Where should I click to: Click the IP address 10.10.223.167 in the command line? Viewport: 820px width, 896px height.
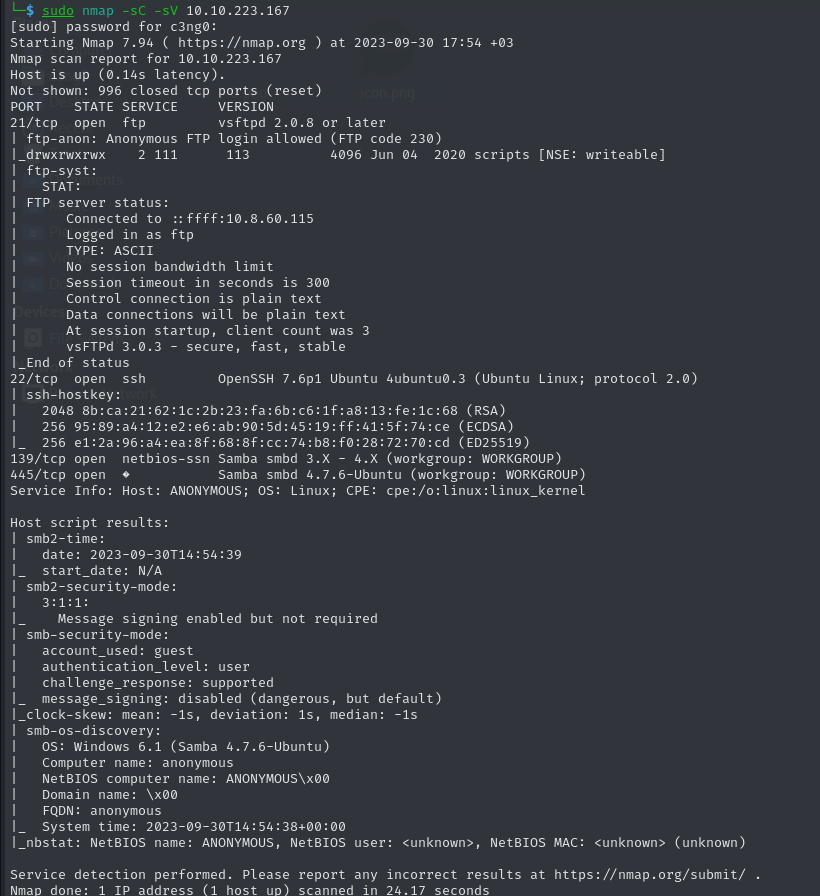(238, 11)
